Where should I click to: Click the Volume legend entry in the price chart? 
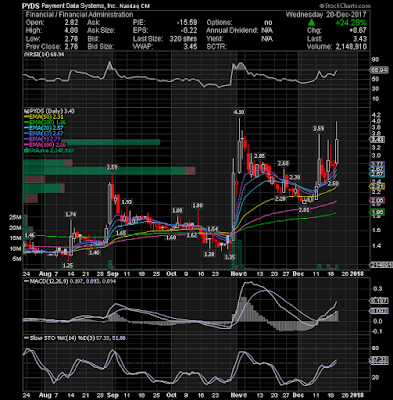(49, 151)
